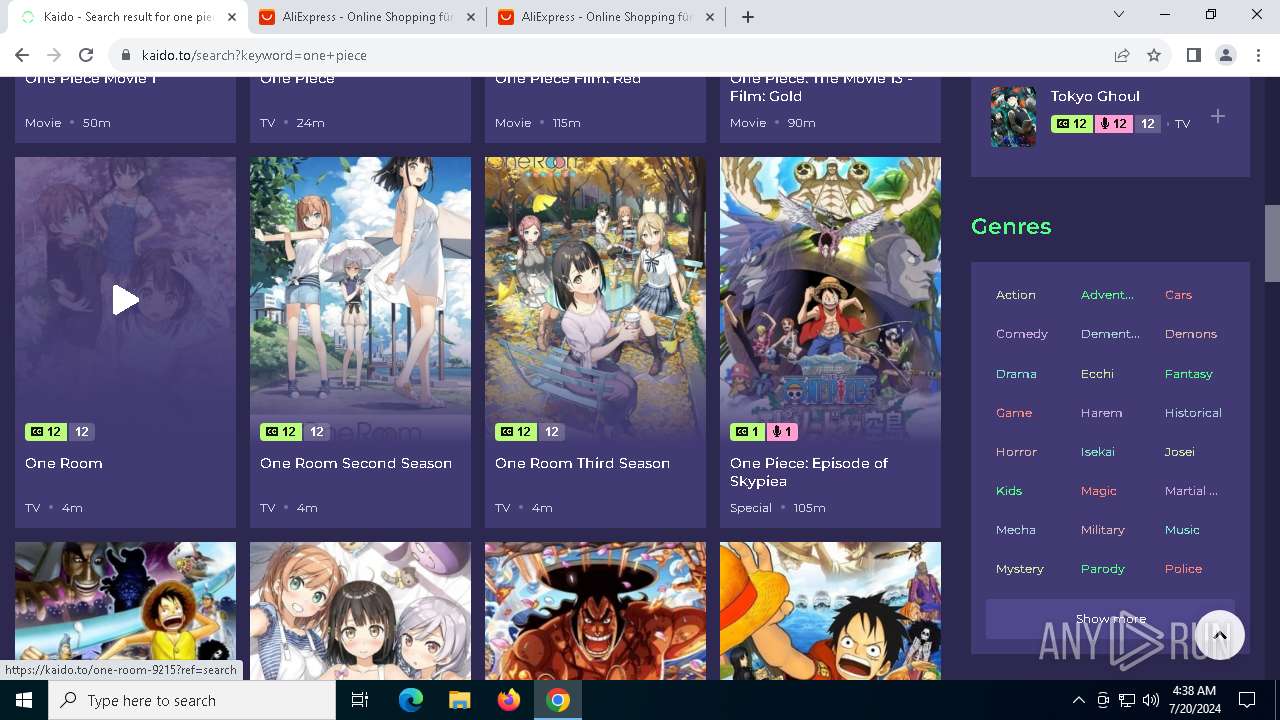Open the Tokyo Ghoul title link

click(1095, 96)
